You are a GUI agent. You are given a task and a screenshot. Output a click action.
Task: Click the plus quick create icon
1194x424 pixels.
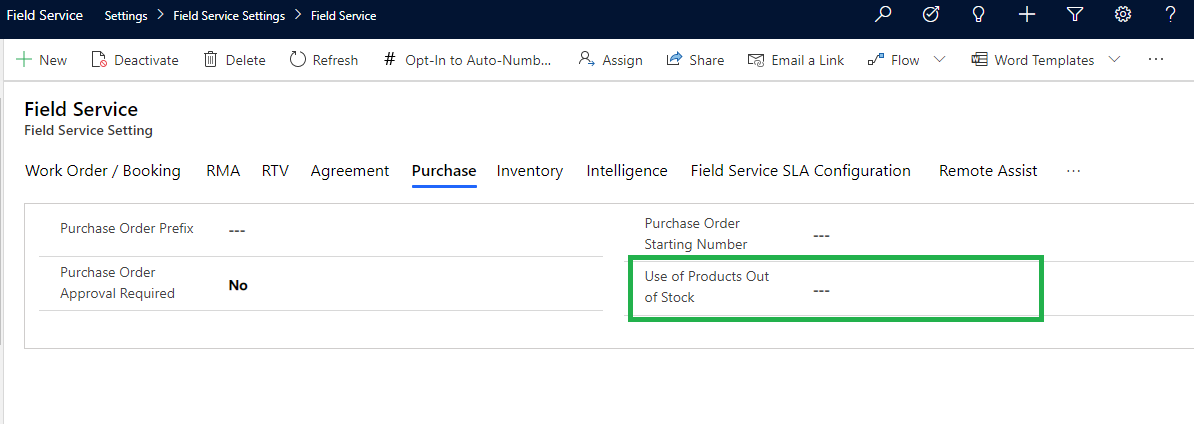pyautogui.click(x=1026, y=15)
